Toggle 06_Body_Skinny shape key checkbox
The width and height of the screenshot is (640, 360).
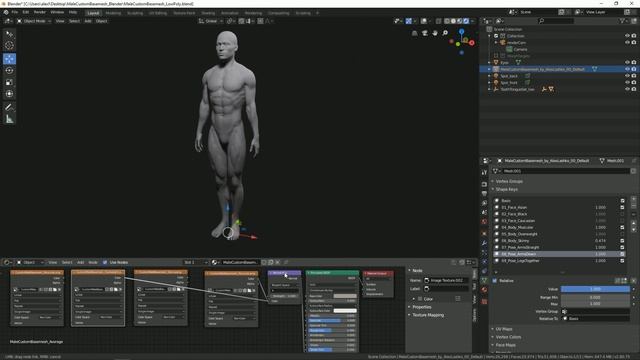[622, 241]
